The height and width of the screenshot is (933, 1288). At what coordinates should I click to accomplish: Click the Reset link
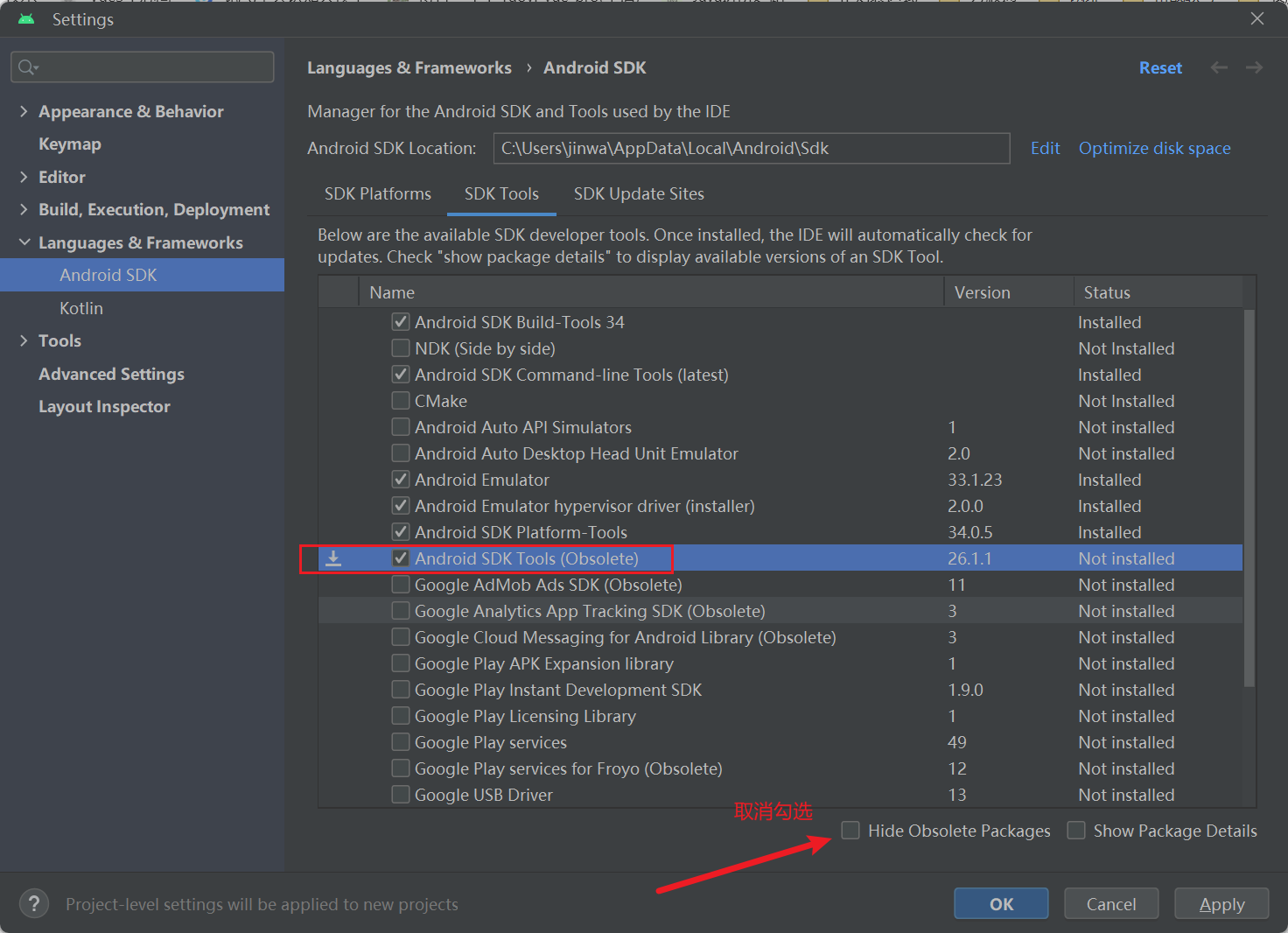(x=1160, y=67)
